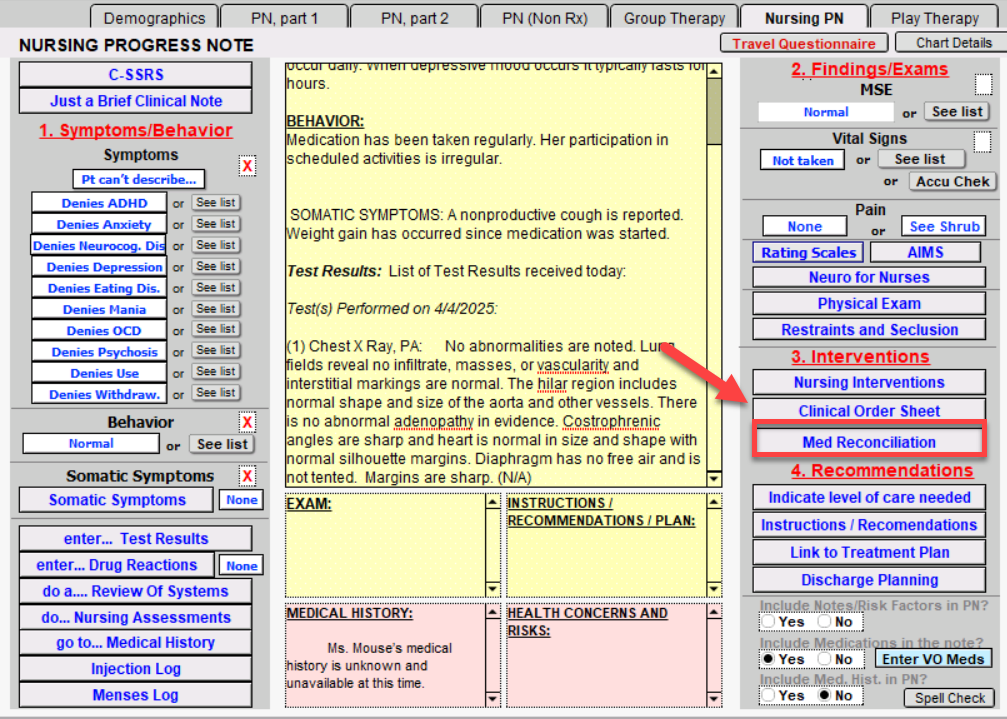
Task: Click scroll-up arrow in Health Concerns and Risks box
Action: [x=714, y=613]
